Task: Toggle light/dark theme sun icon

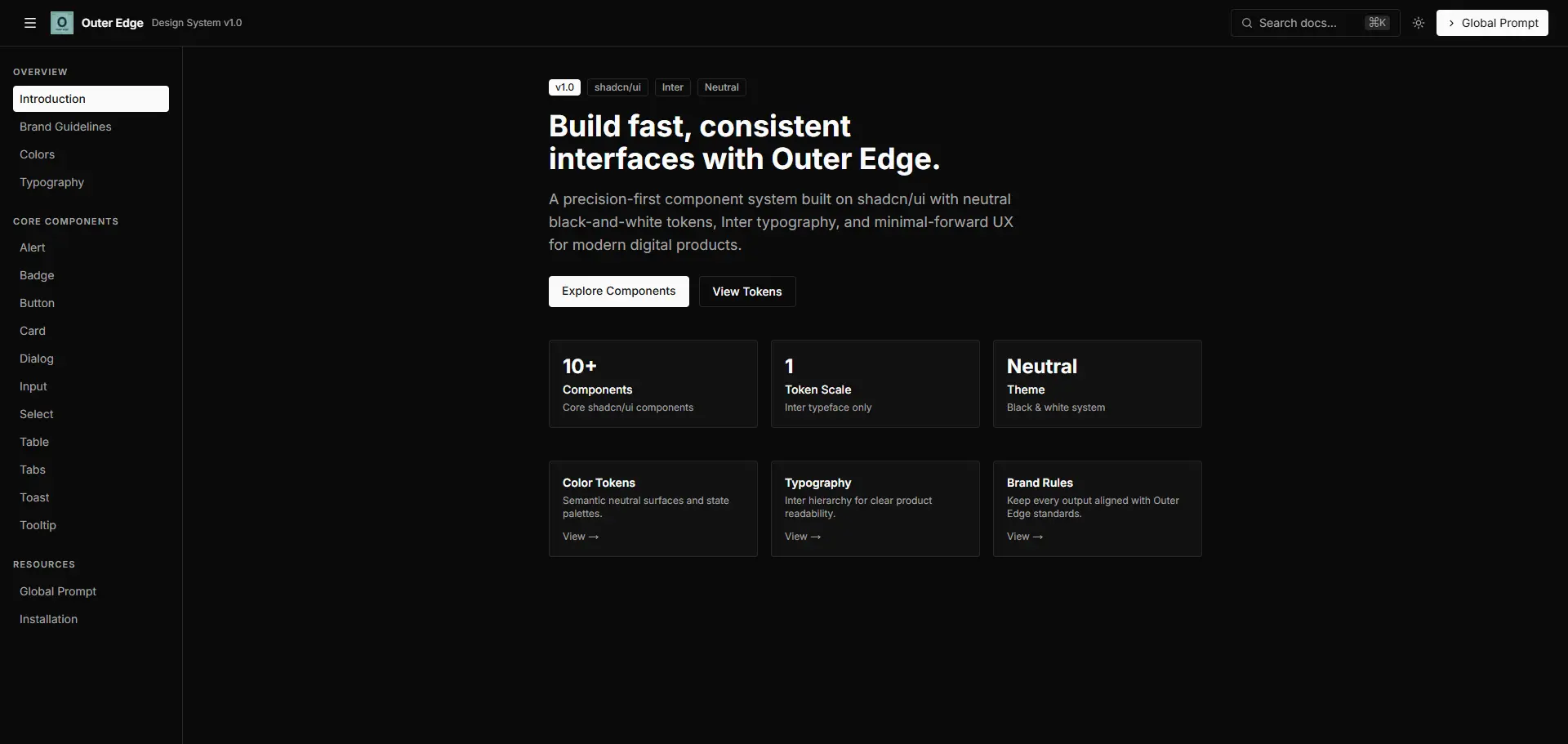Action: (x=1419, y=23)
